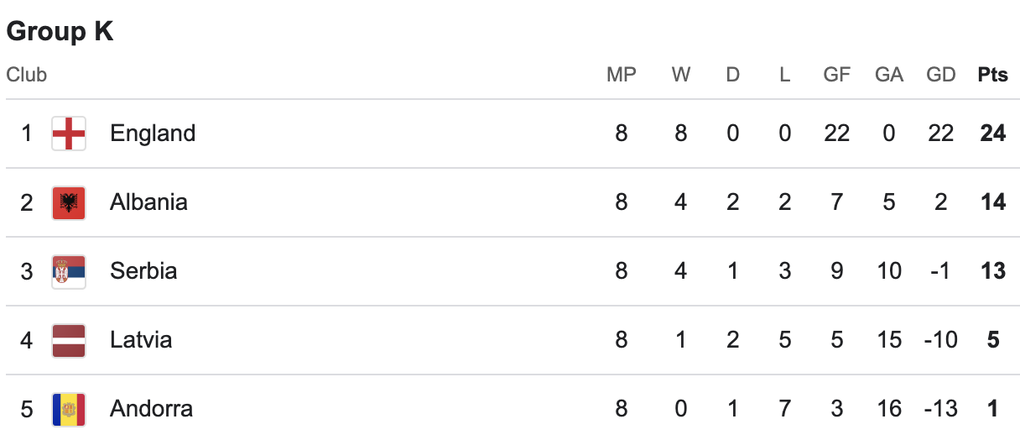Click the MP column header
Screen dimensions: 1020x440
(621, 75)
